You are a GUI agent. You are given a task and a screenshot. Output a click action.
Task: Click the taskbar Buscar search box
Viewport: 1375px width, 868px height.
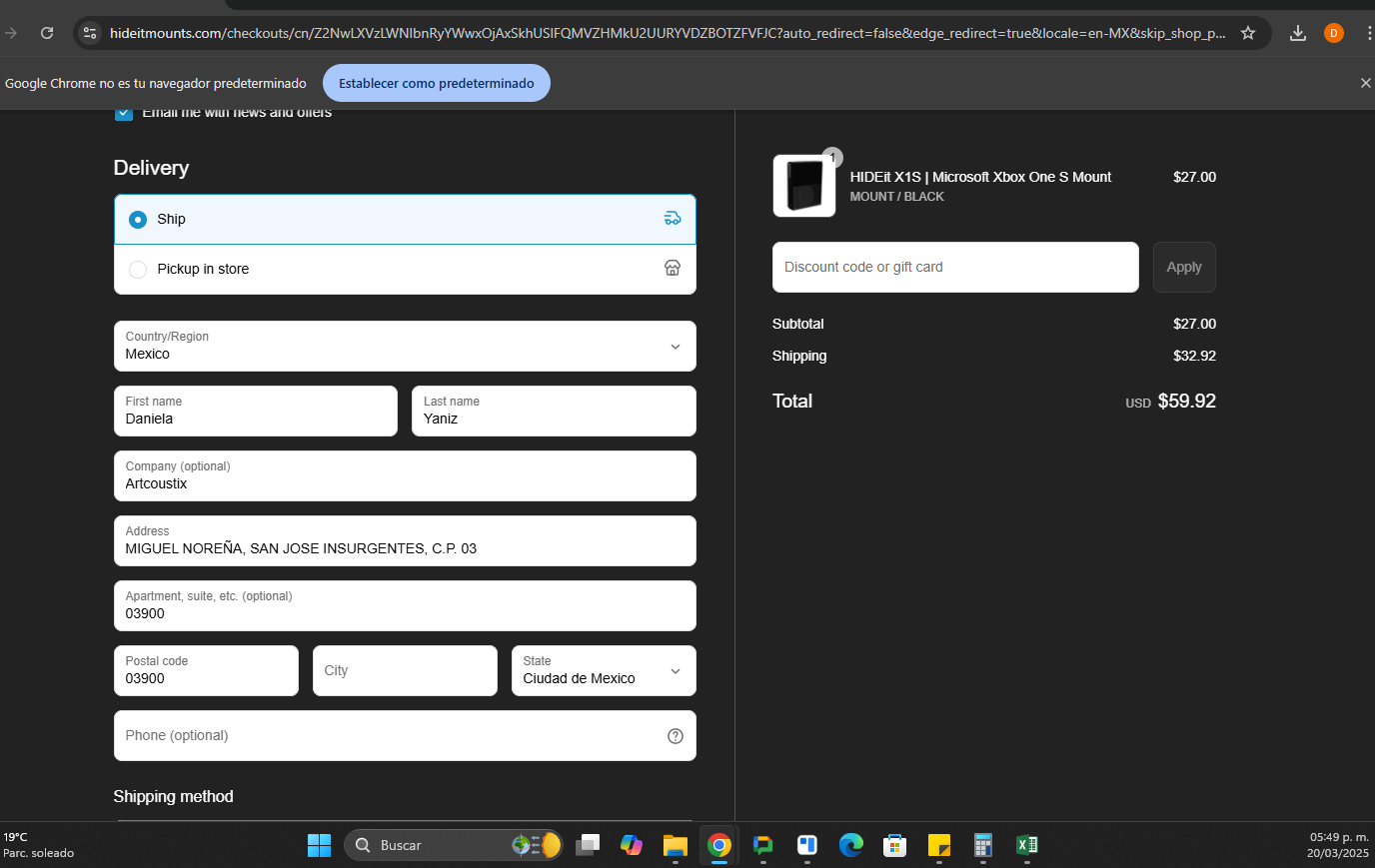pos(455,845)
